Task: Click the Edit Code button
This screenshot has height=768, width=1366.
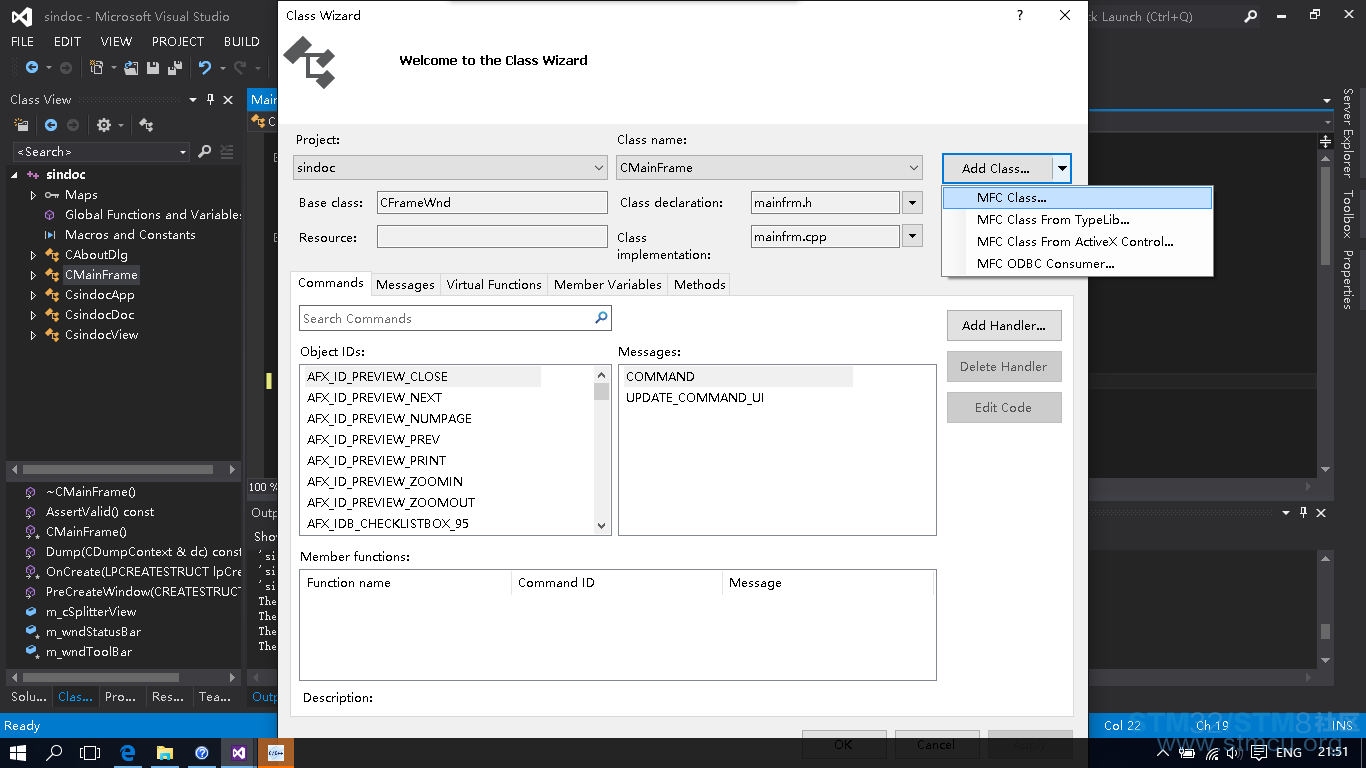Action: tap(1004, 408)
